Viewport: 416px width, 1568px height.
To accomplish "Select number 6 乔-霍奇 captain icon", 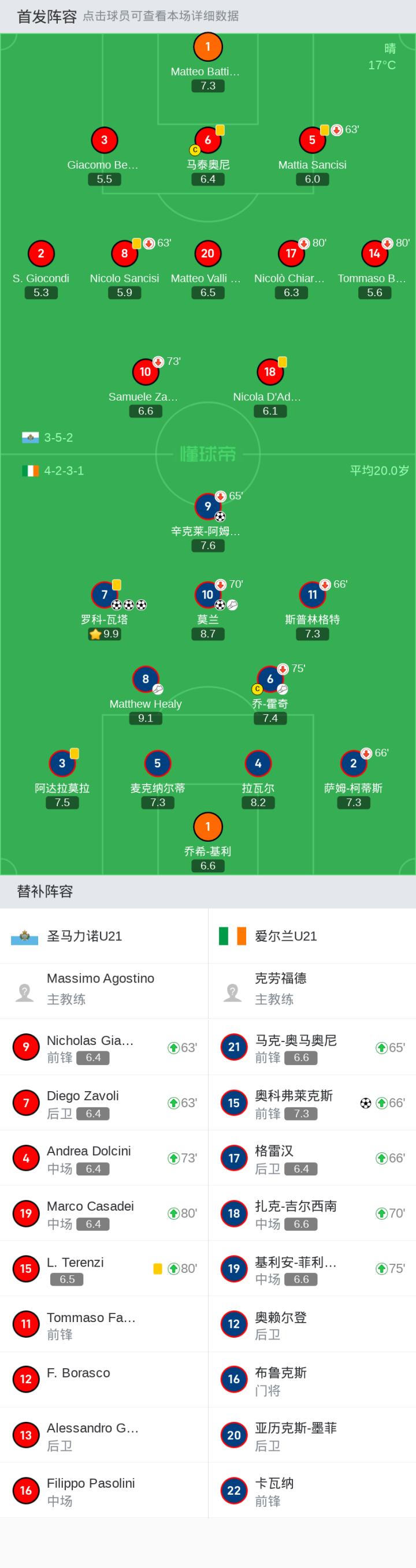I will click(270, 680).
